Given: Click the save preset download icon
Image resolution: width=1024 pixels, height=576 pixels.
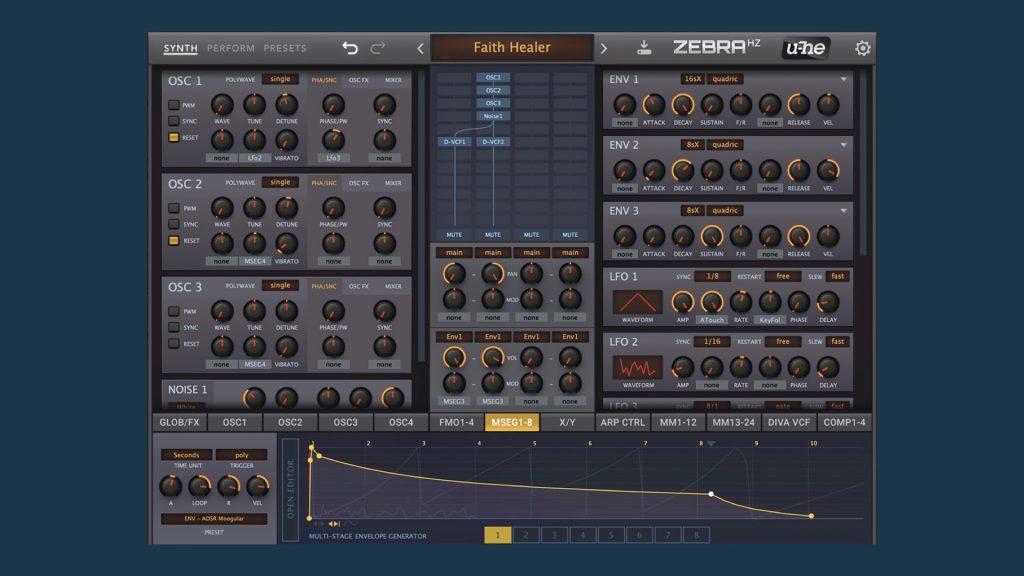Looking at the screenshot, I should pos(644,48).
